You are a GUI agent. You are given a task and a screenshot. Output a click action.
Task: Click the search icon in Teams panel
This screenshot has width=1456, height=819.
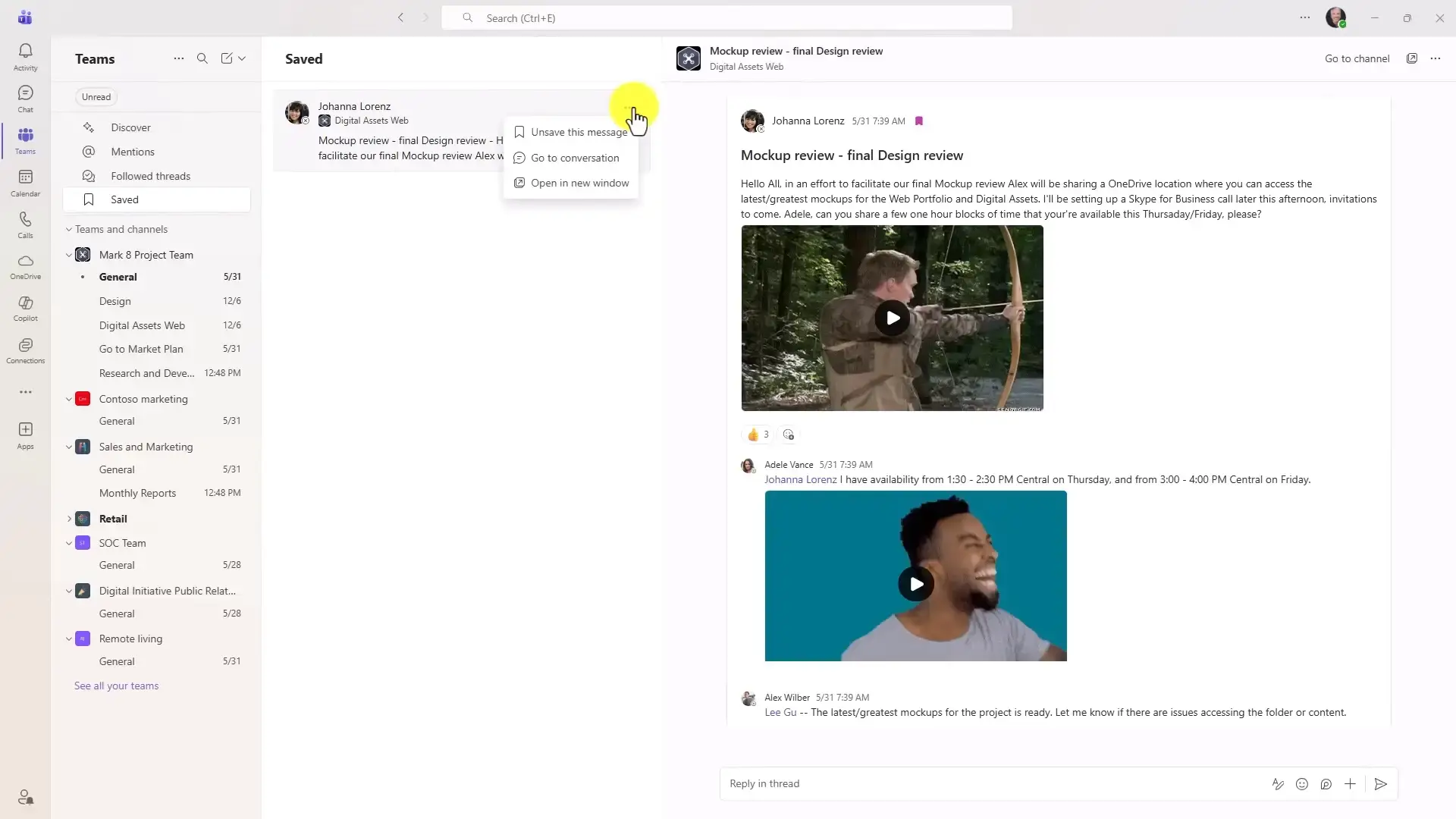(202, 58)
